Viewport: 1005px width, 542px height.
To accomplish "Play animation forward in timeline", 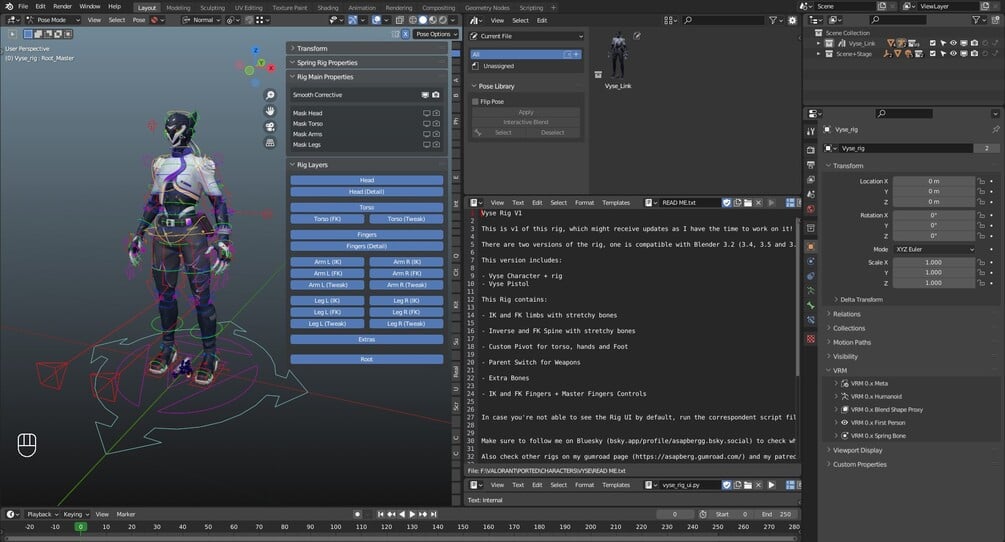I will (x=412, y=514).
